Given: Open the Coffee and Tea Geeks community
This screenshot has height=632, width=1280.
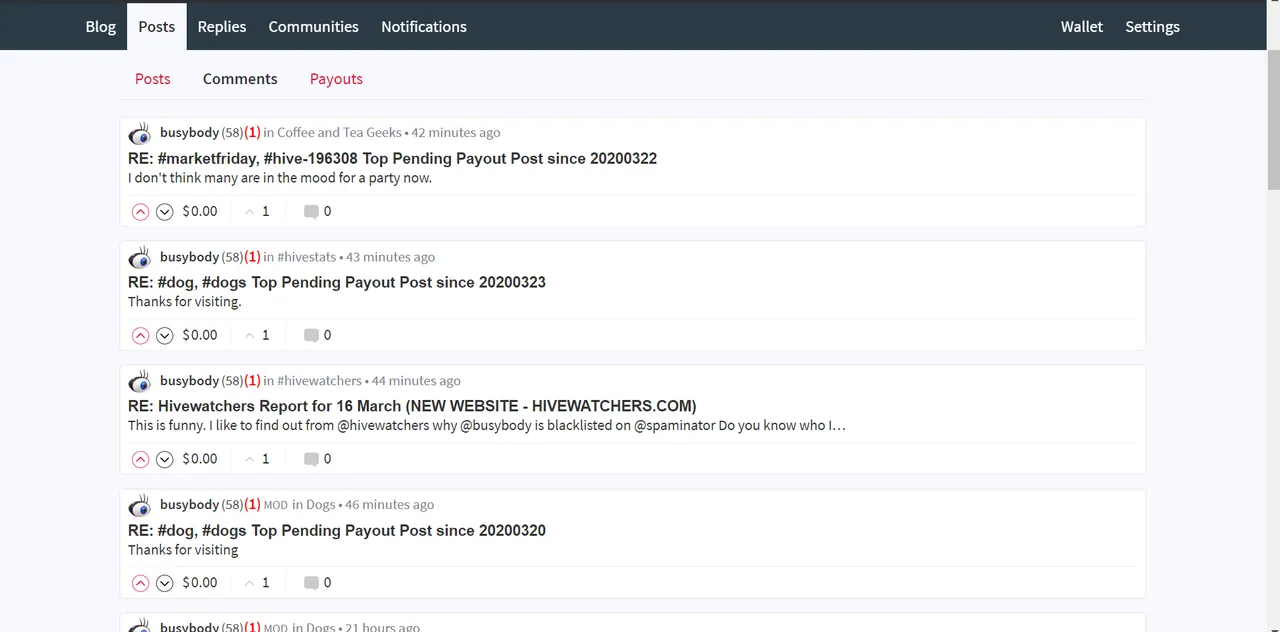Looking at the screenshot, I should pyautogui.click(x=339, y=133).
